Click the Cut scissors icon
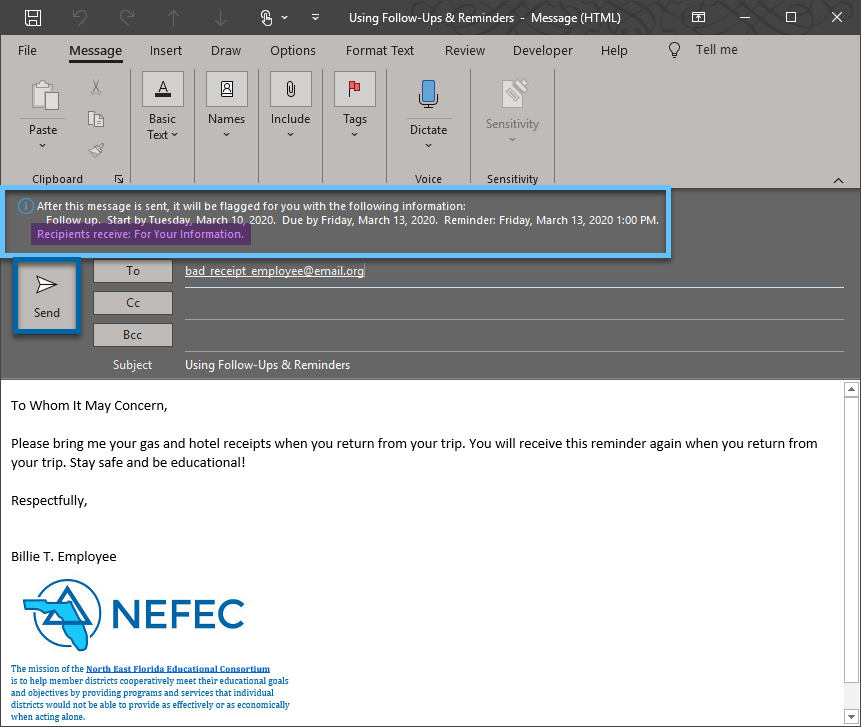This screenshot has width=861, height=727. coord(96,87)
